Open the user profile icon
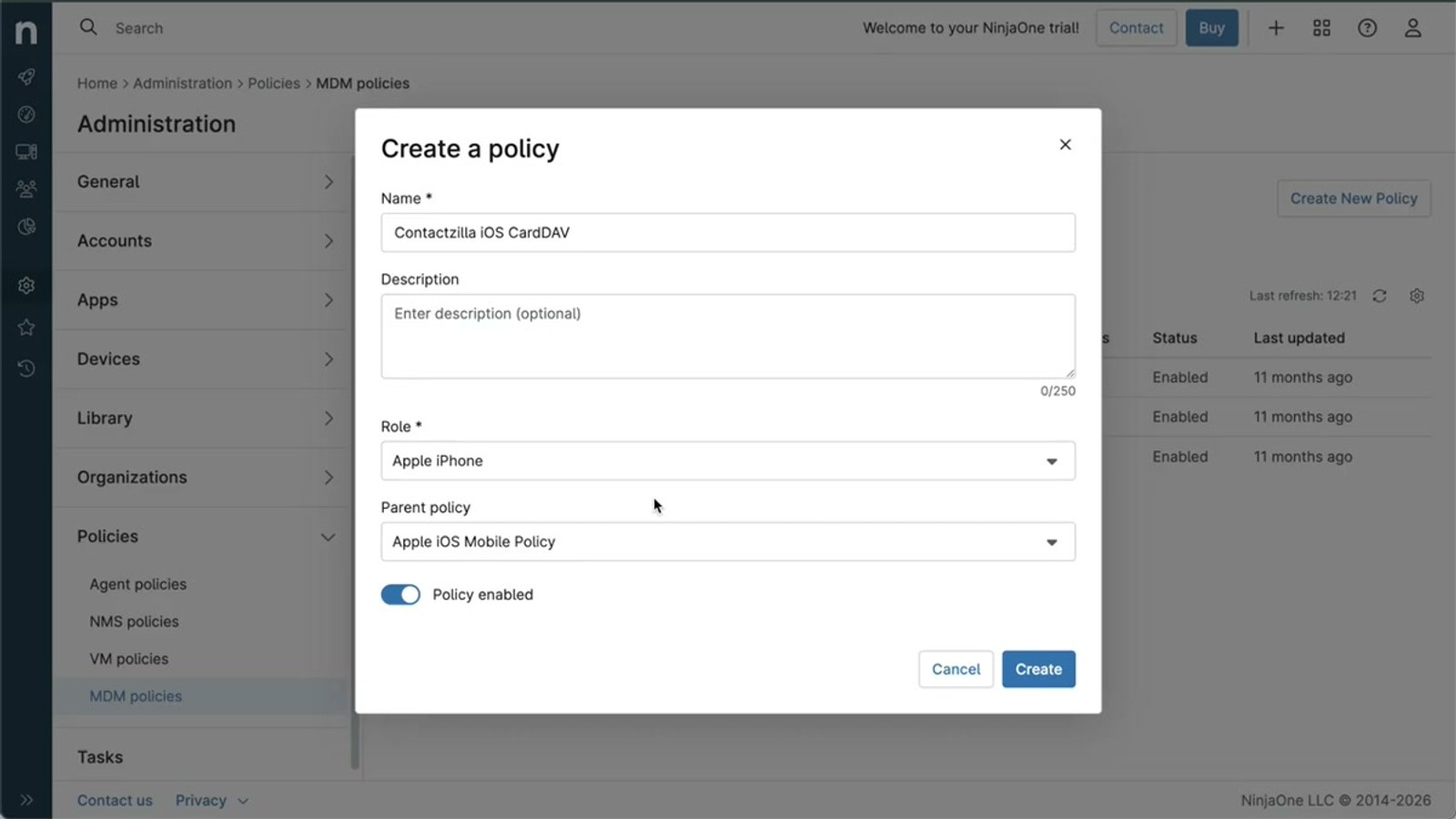Viewport: 1456px width, 819px height. 1412,28
